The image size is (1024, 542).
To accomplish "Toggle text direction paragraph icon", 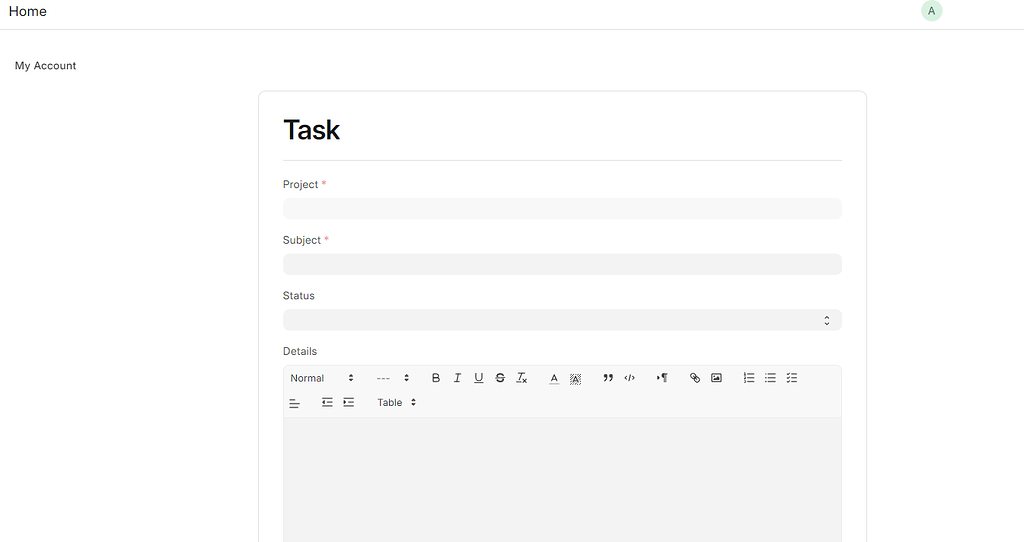I will [662, 378].
